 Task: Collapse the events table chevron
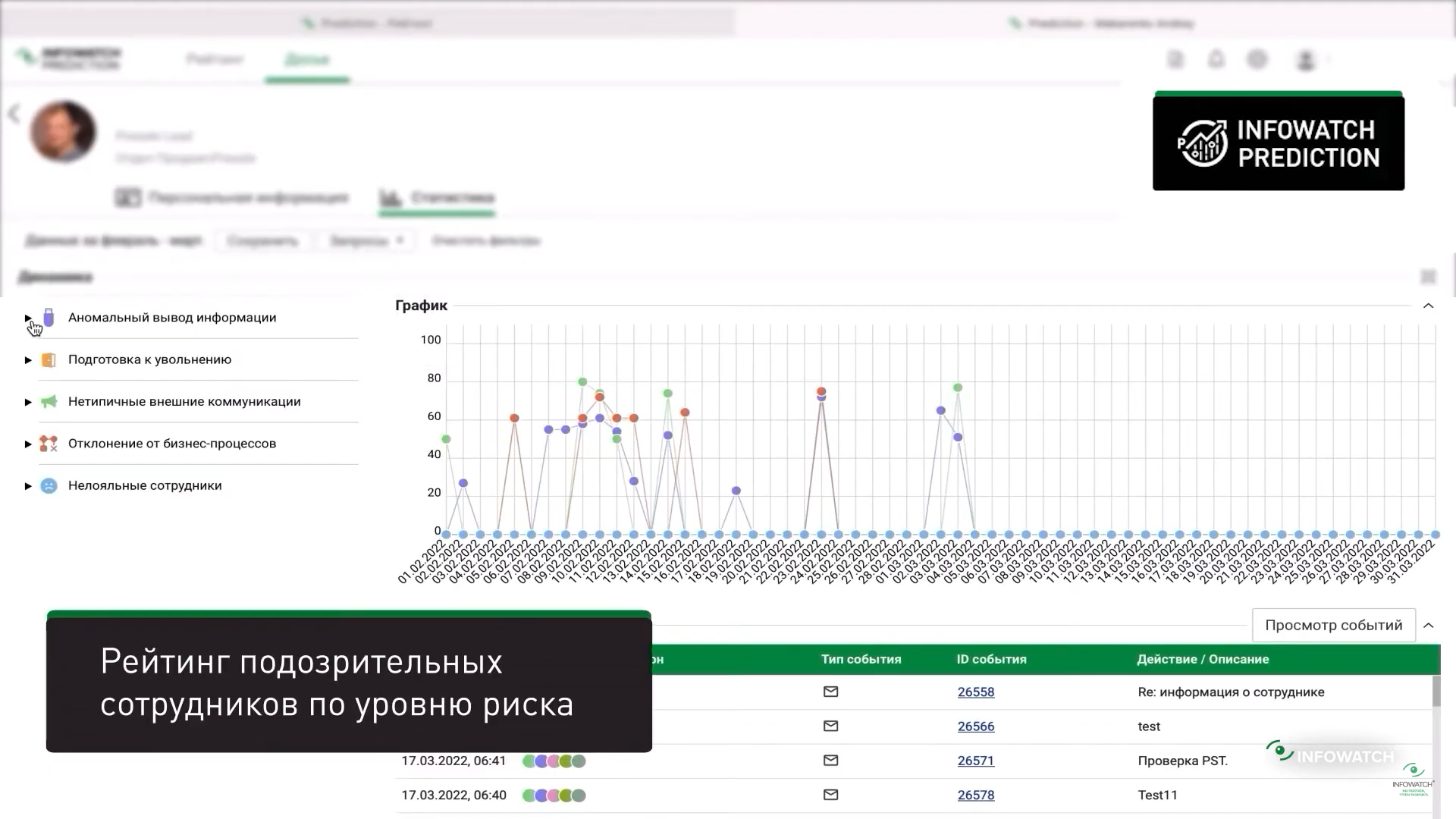pos(1428,626)
